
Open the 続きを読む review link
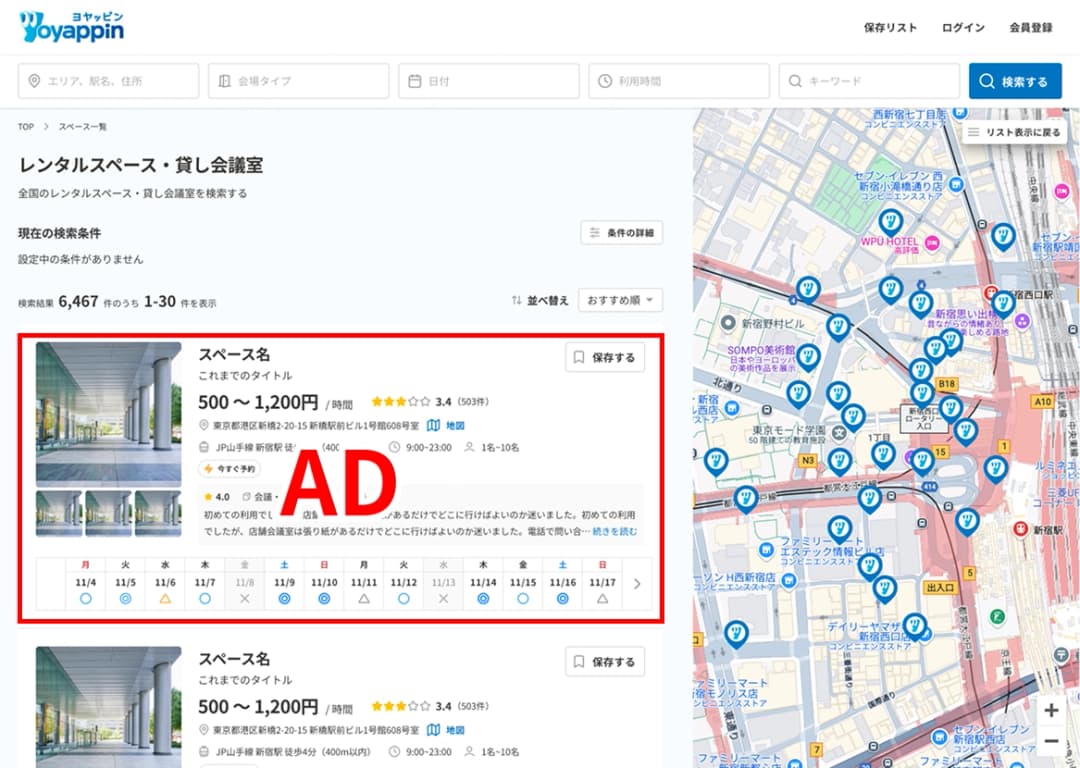(x=615, y=532)
